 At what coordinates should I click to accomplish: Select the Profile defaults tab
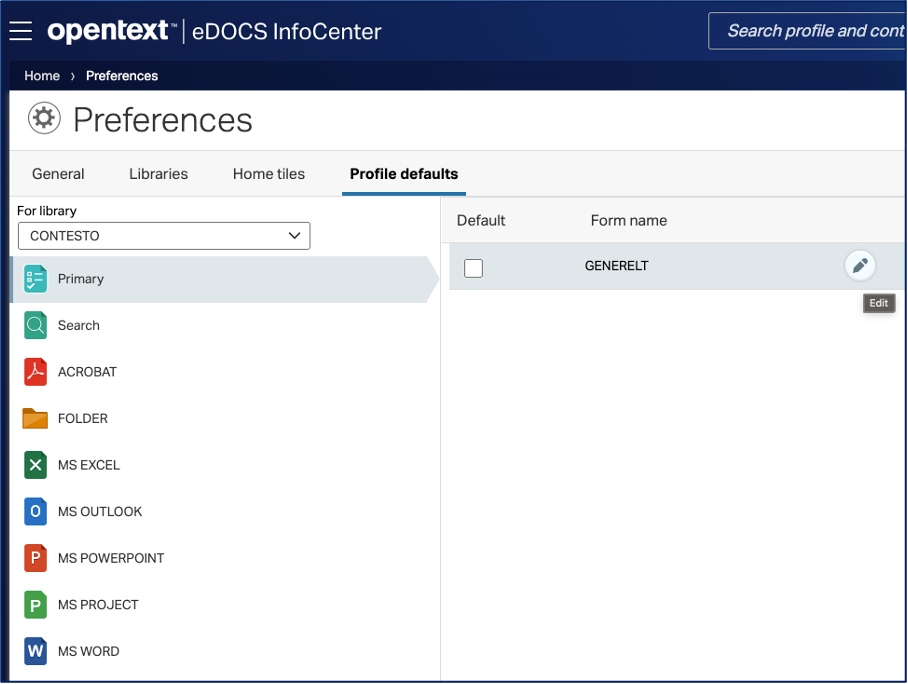(x=404, y=174)
